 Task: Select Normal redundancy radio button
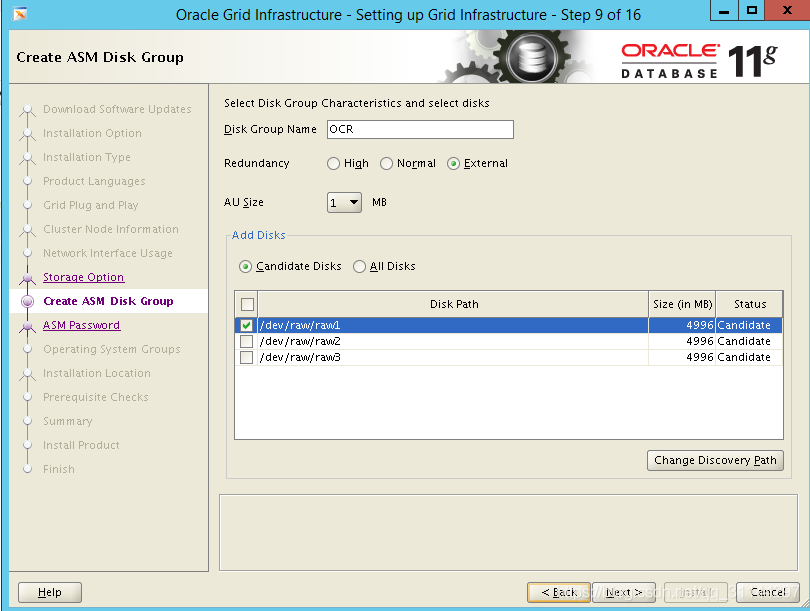click(x=386, y=164)
